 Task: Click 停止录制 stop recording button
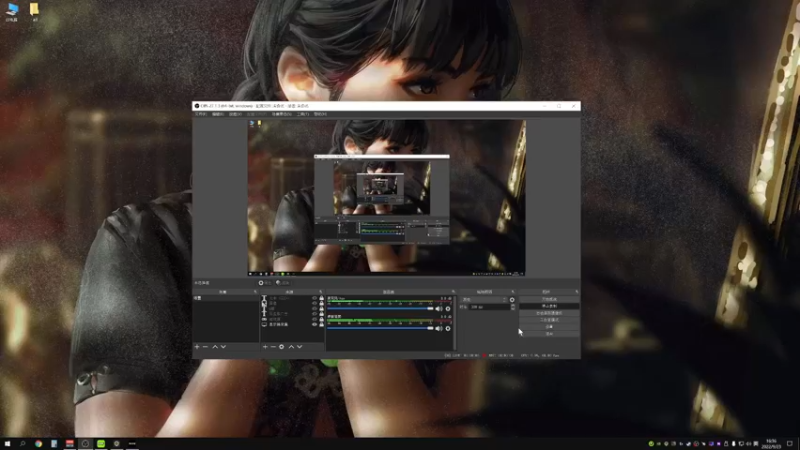click(x=549, y=306)
